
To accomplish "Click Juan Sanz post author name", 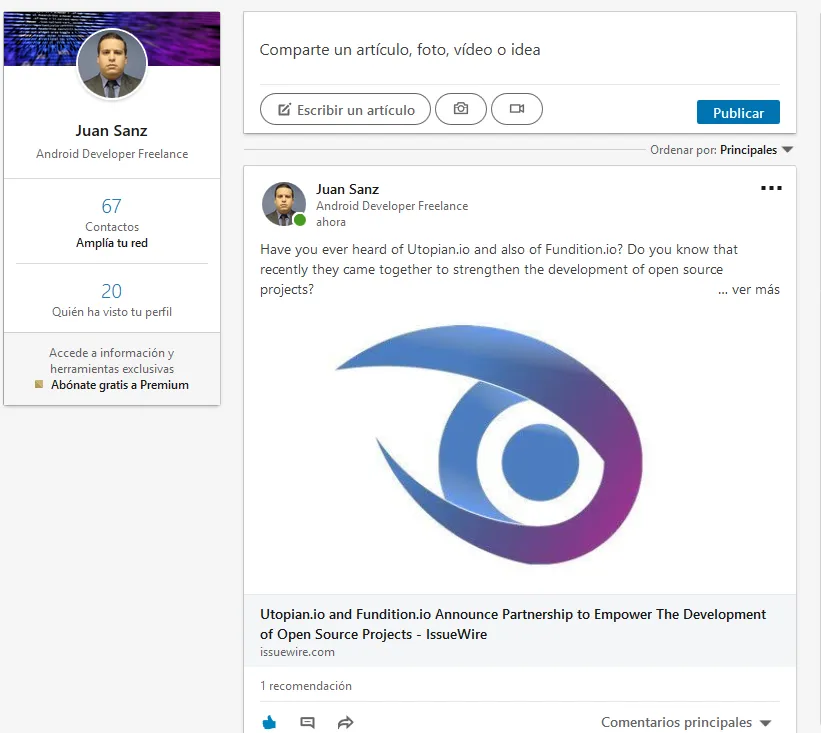I will (x=347, y=190).
